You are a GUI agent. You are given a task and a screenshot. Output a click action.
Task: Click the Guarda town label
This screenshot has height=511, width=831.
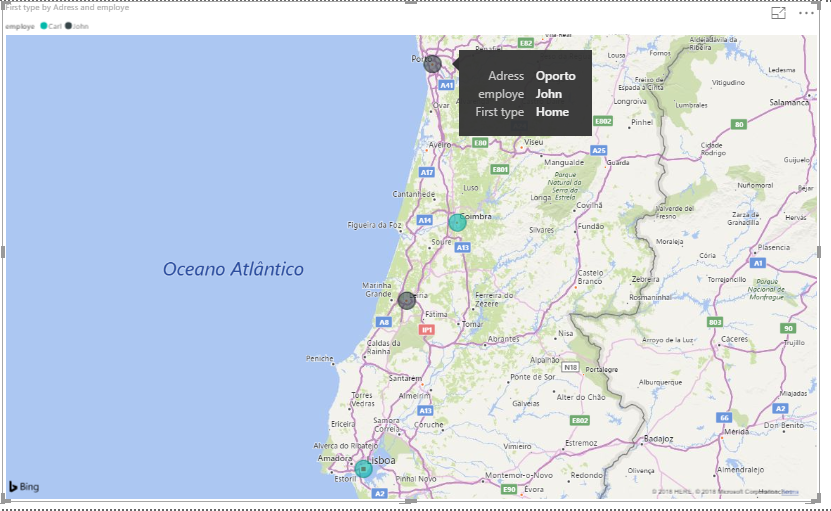[x=618, y=163]
